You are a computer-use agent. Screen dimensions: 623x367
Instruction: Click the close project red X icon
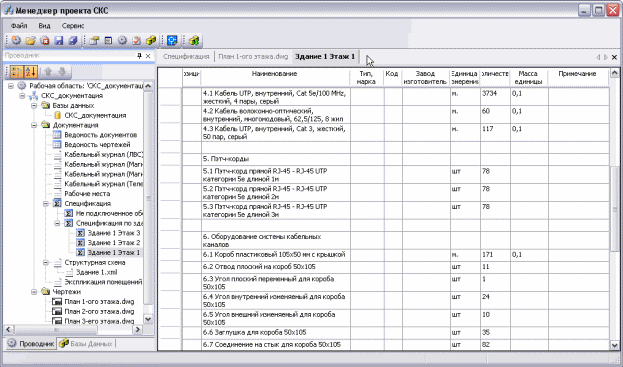click(x=45, y=41)
